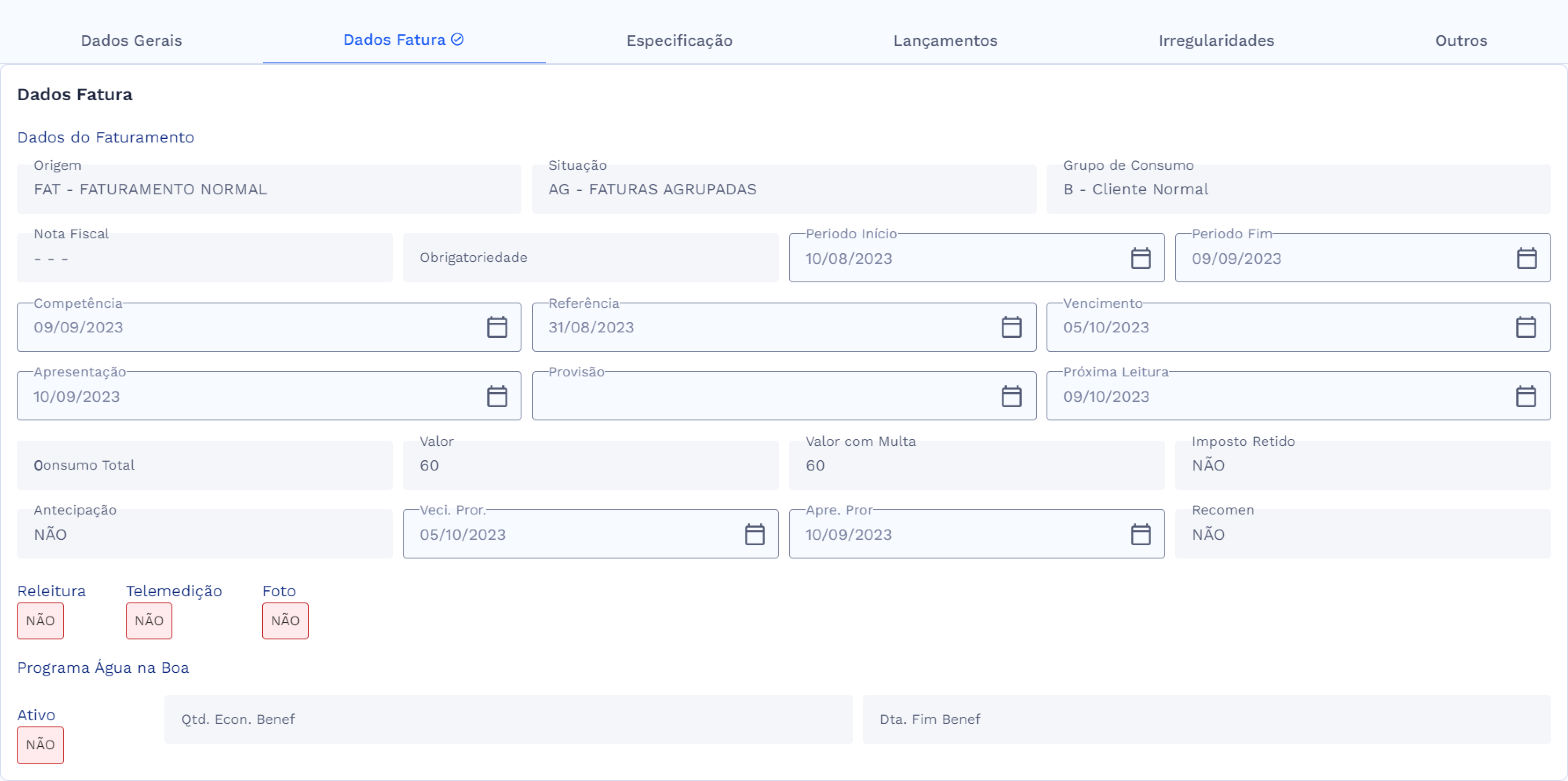Switch to the Dados Gerais tab
1568x781 pixels.
tap(131, 40)
